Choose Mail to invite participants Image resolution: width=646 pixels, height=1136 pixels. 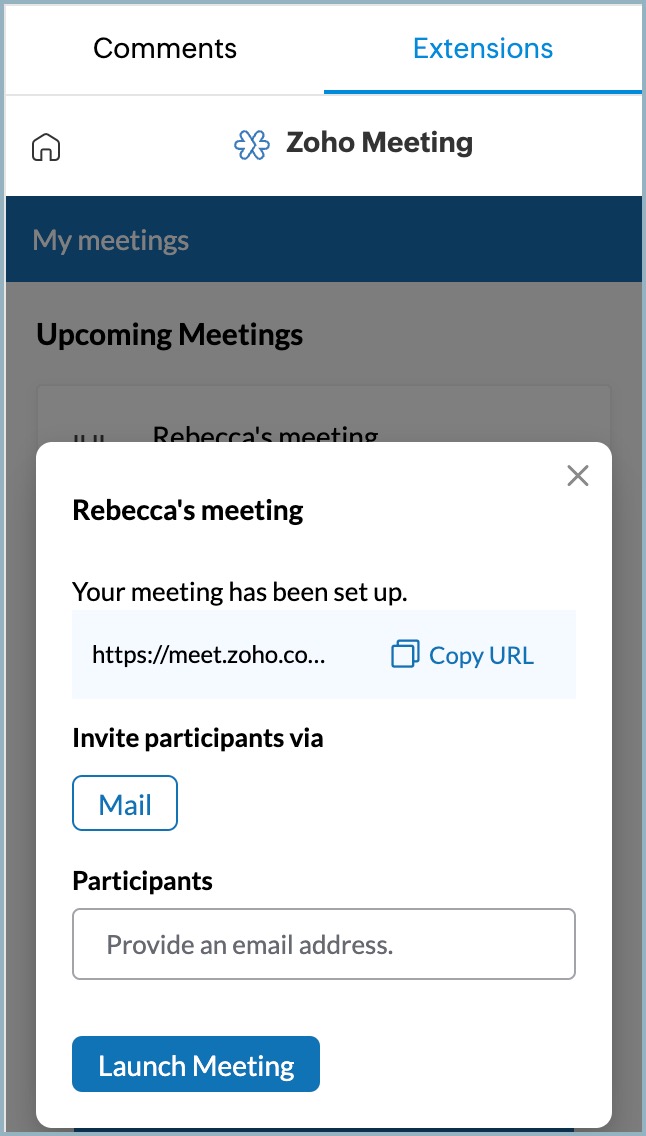point(125,803)
